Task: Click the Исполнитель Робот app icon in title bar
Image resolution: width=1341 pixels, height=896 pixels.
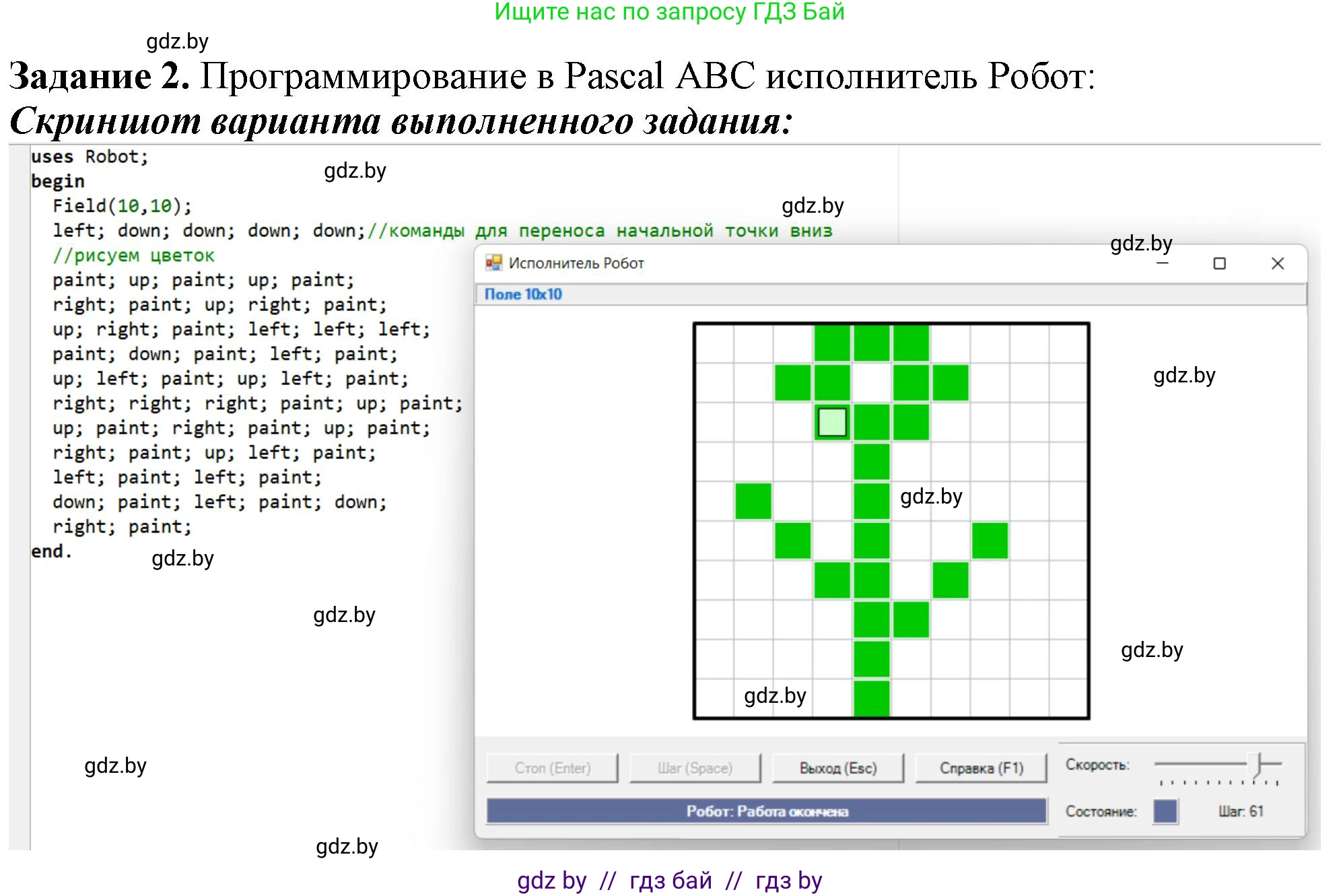Action: pos(493,263)
